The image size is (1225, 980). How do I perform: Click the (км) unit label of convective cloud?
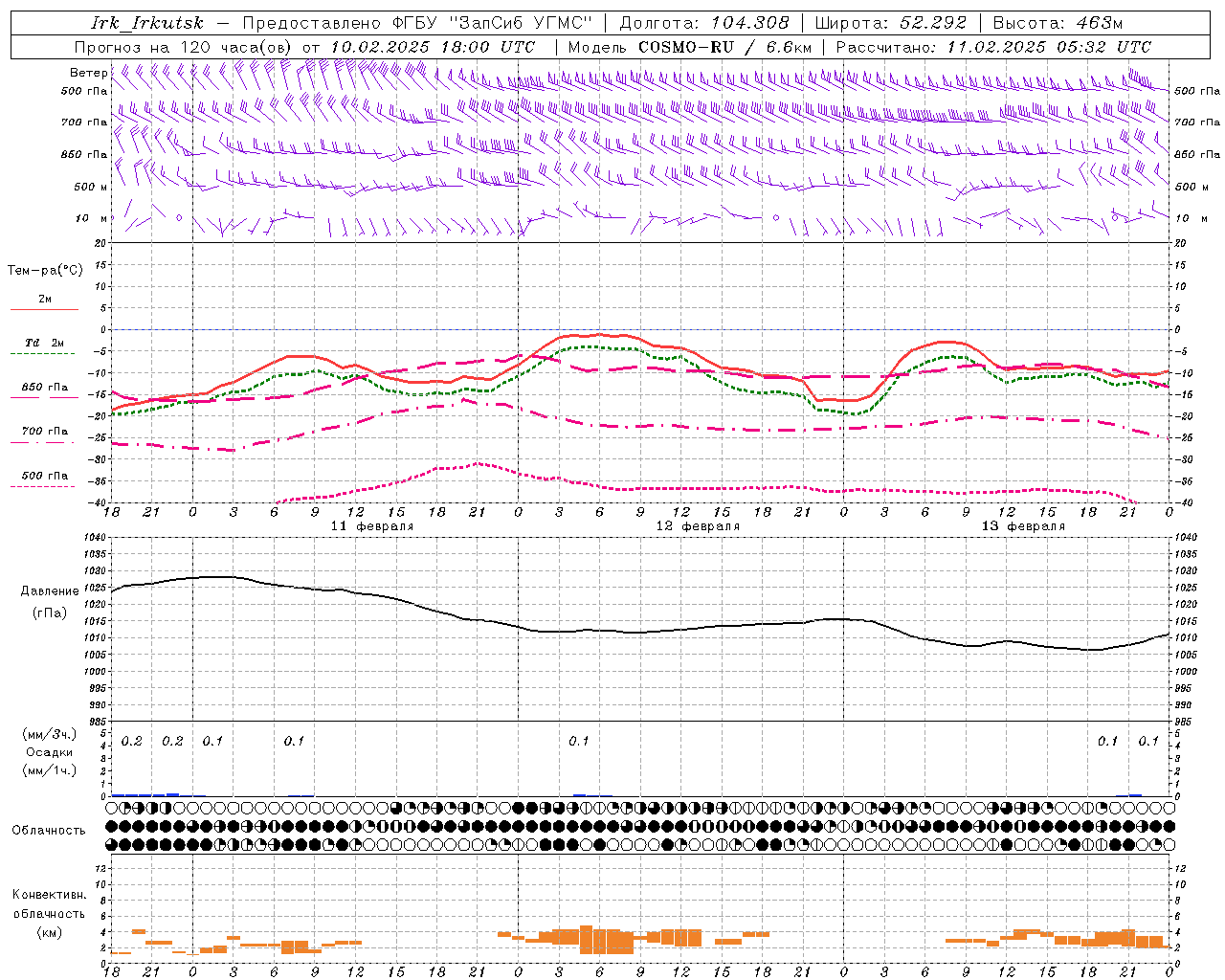49,931
